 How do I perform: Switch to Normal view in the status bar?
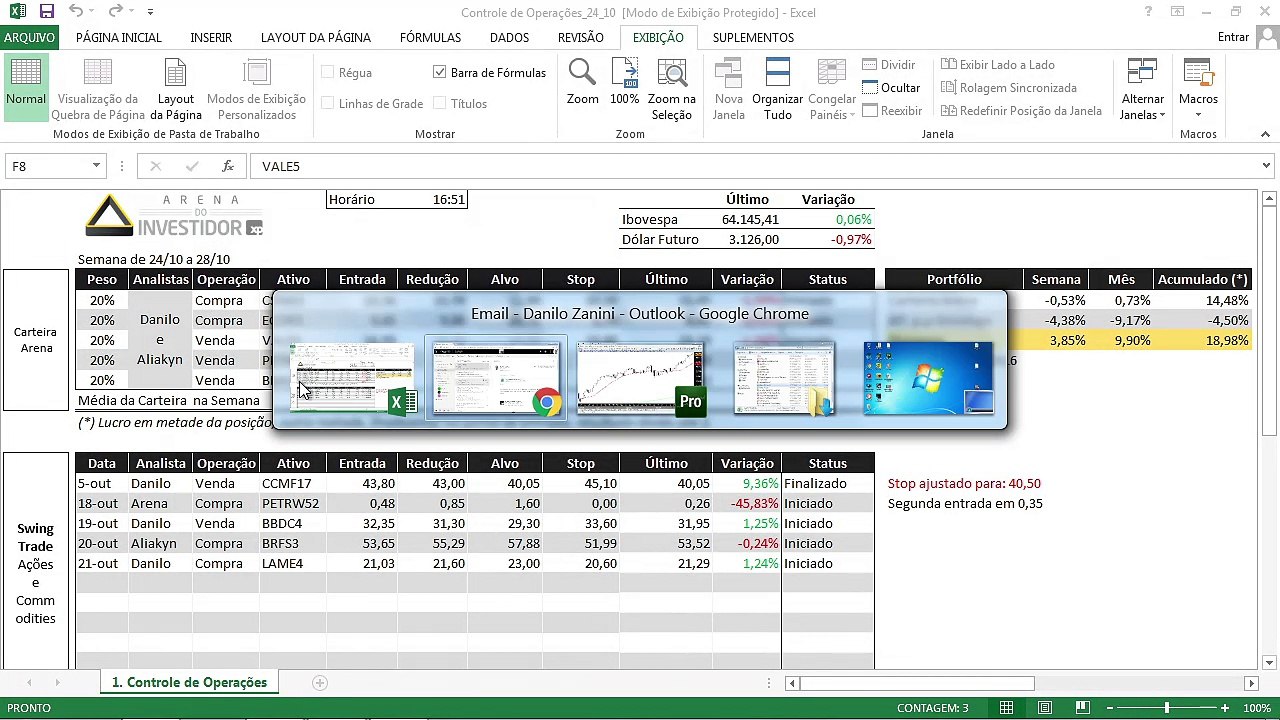point(1006,708)
